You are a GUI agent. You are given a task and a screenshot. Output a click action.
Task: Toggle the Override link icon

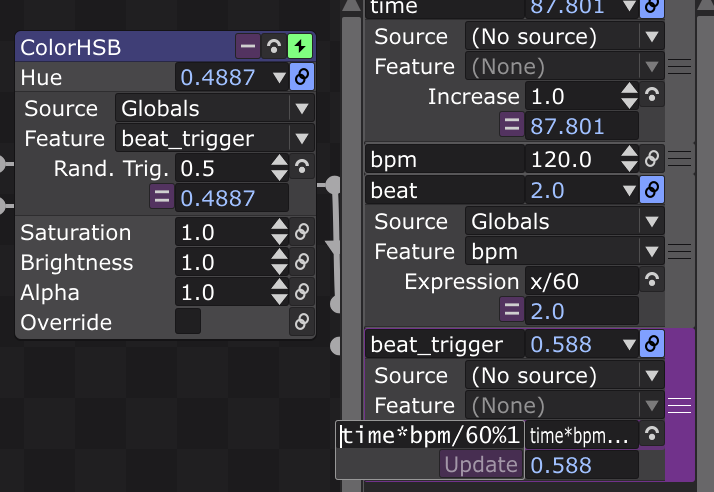click(x=302, y=322)
